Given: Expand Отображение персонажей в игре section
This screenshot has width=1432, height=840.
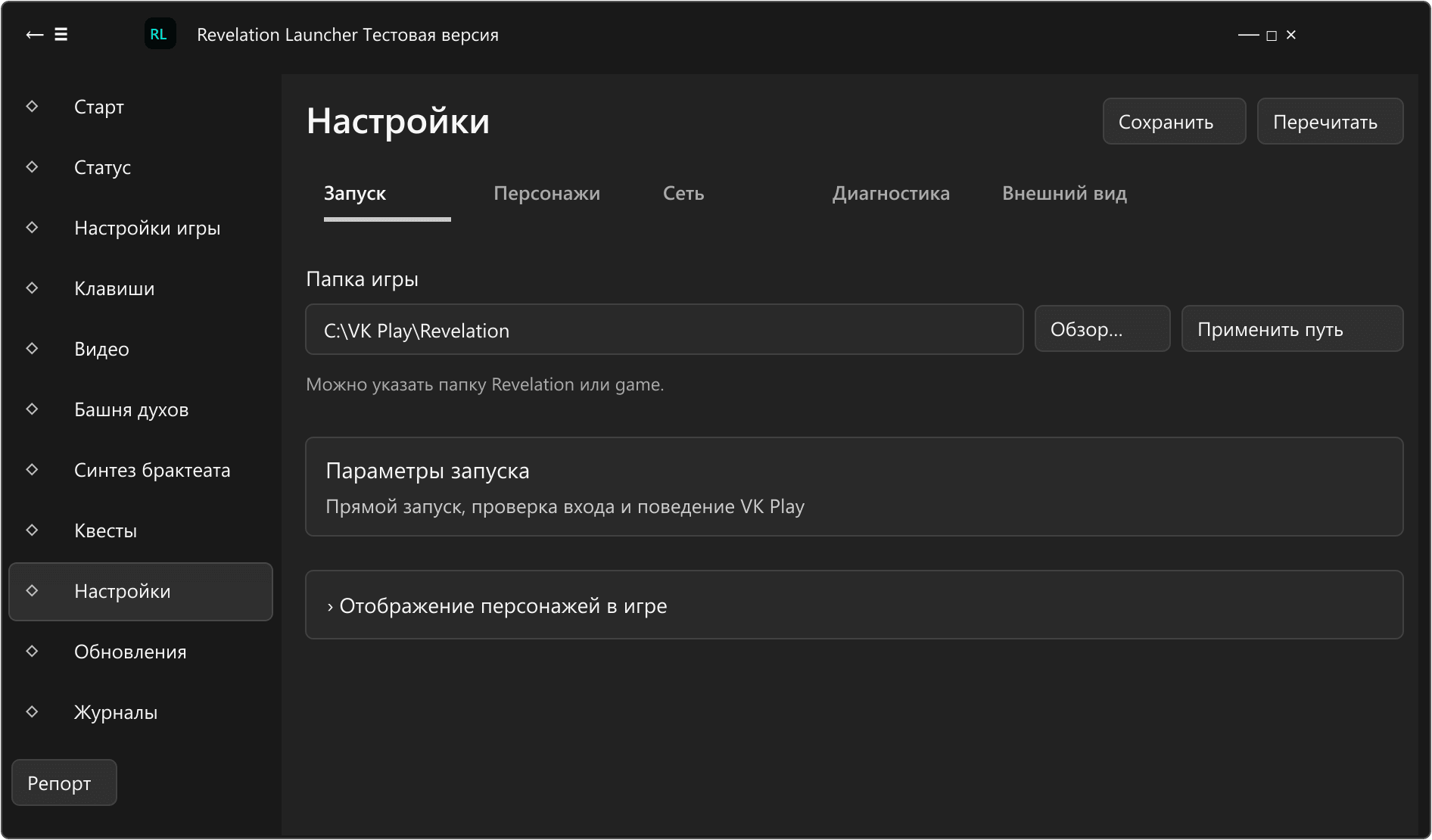Looking at the screenshot, I should (854, 605).
